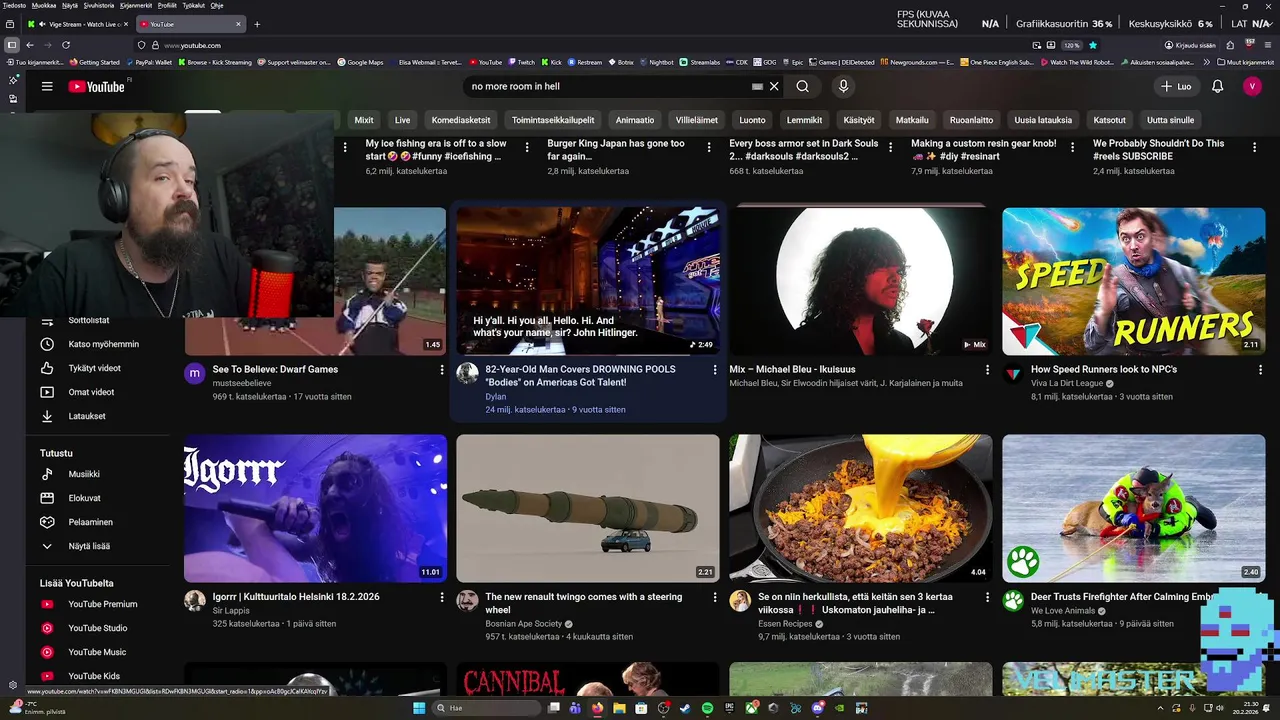Viewport: 1280px width, 720px height.
Task: Go back in browser history
Action: point(30,45)
